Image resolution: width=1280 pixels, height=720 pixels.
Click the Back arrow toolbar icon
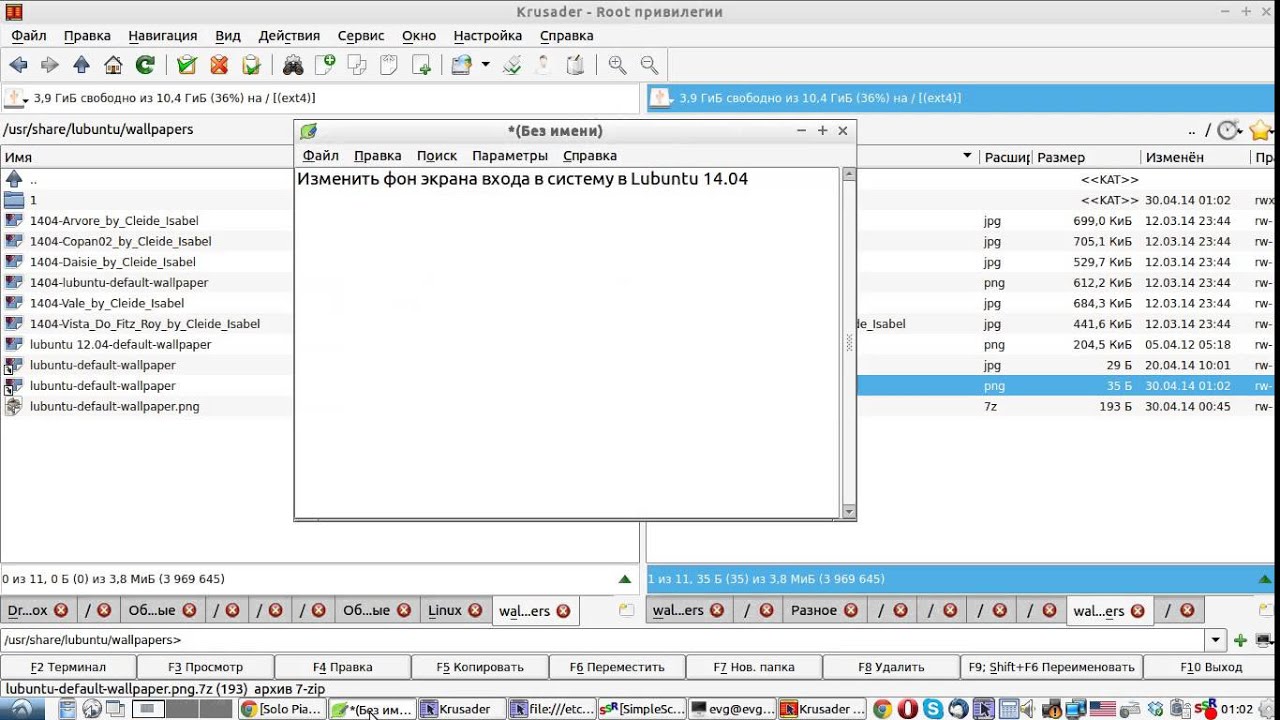18,65
